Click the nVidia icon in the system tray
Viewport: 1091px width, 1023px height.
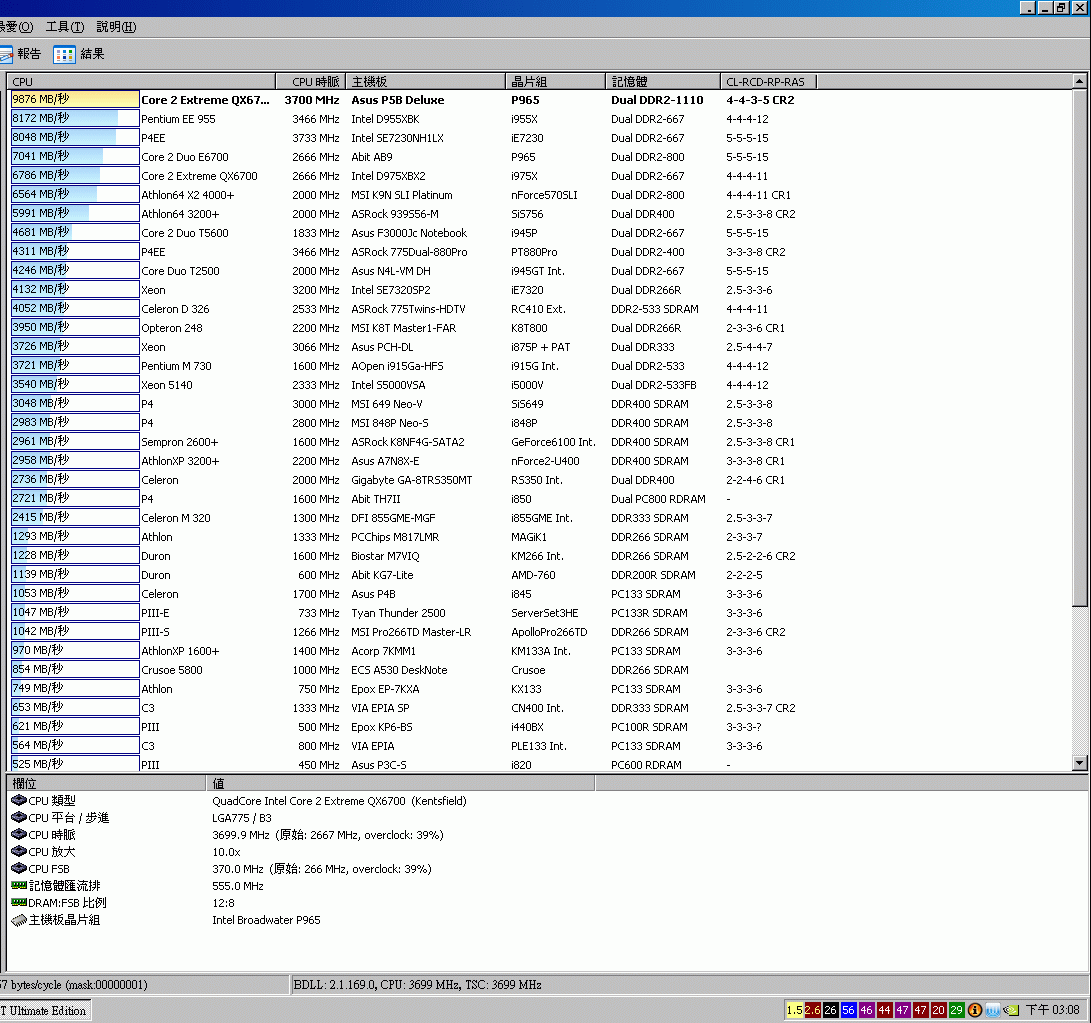tap(1010, 1010)
